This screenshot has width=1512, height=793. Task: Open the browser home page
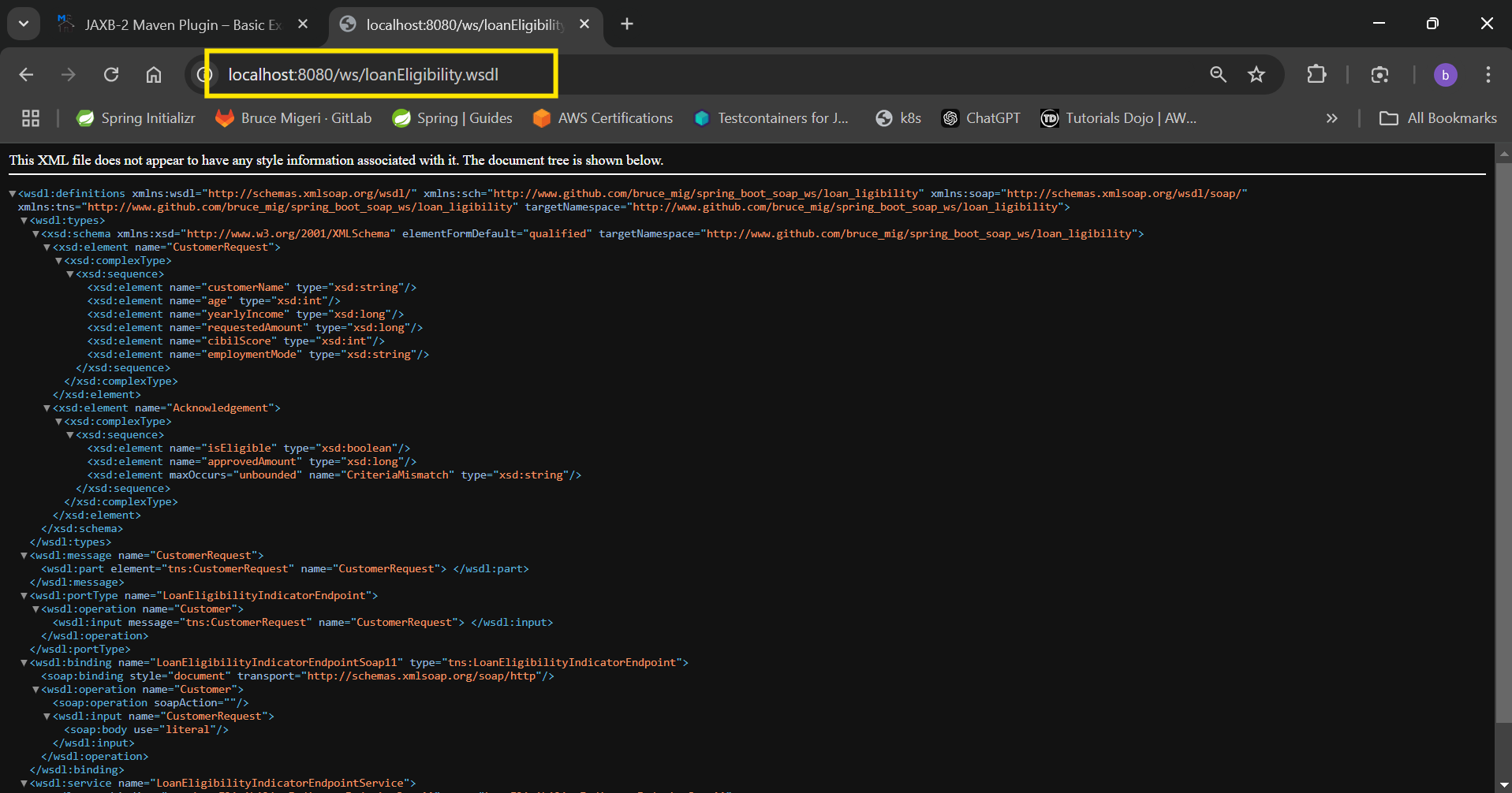point(154,74)
